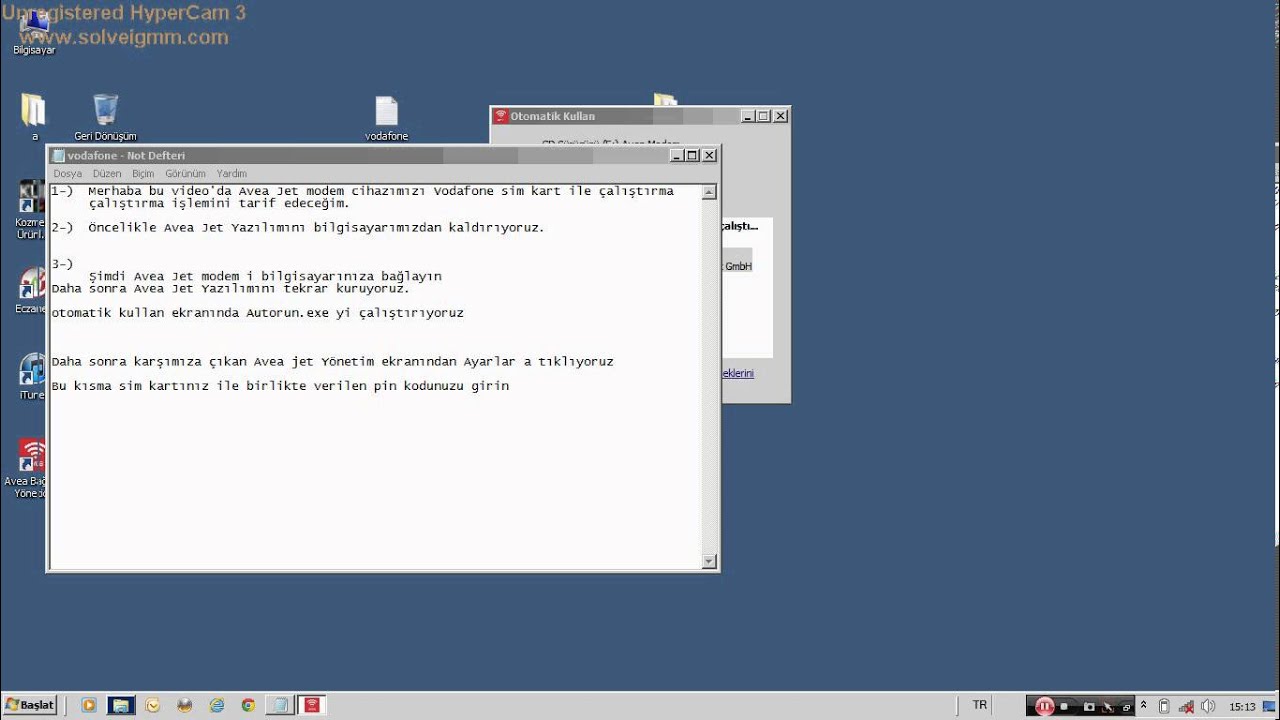Screen dimensions: 1280x720
Task: Open the volume speaker tray icon
Action: click(1208, 706)
